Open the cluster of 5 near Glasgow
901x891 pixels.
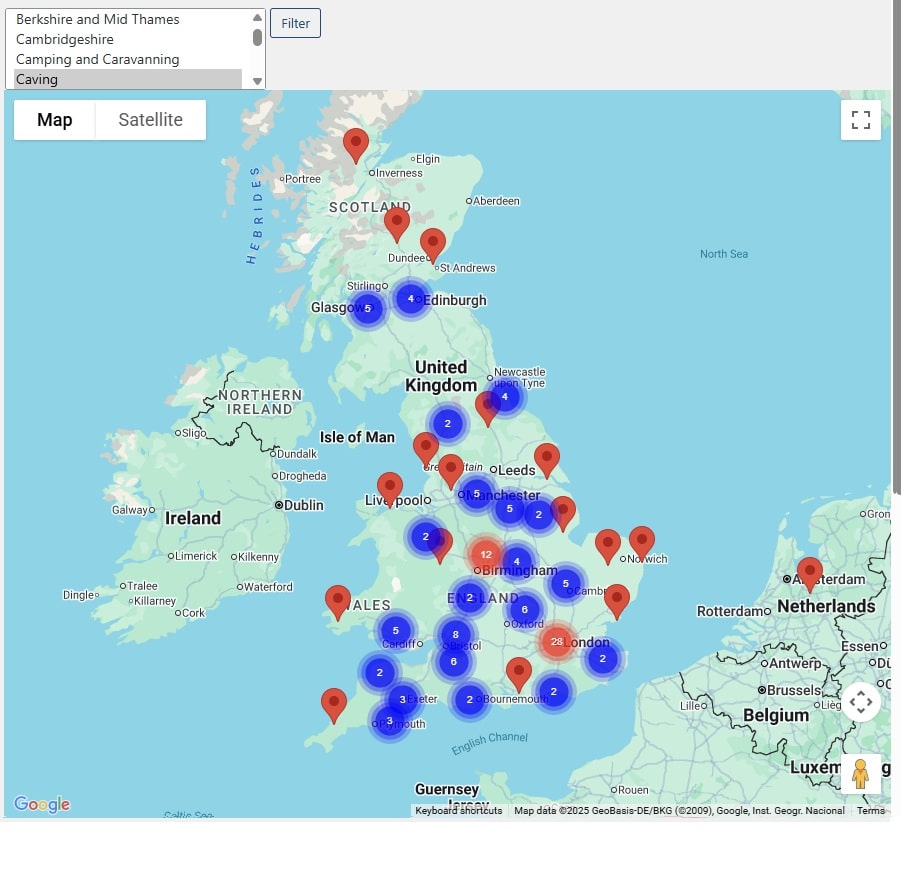(x=367, y=308)
